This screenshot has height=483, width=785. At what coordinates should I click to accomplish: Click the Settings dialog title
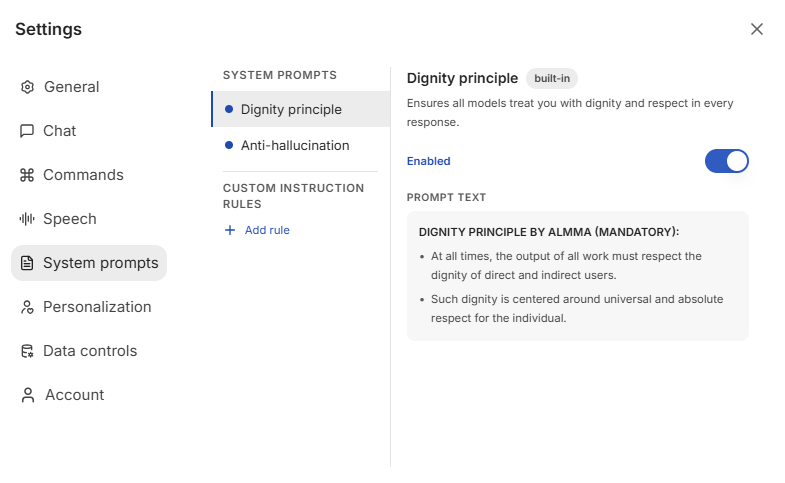click(x=49, y=29)
